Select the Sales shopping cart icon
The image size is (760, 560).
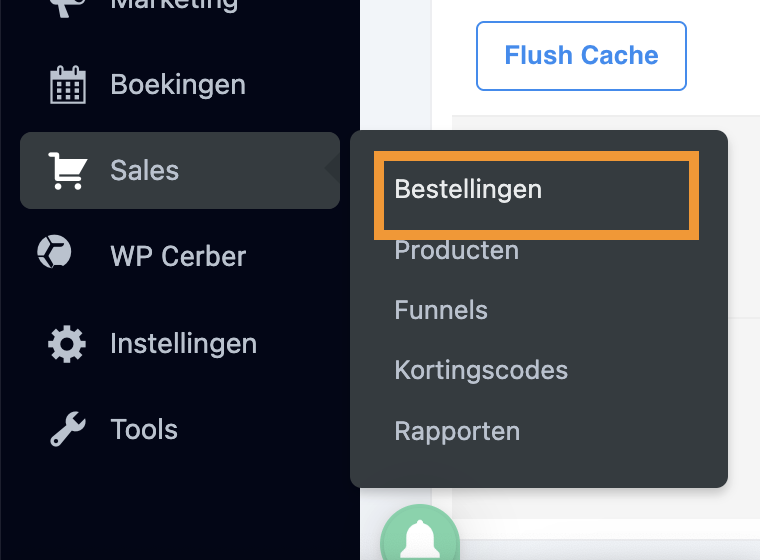coord(68,171)
